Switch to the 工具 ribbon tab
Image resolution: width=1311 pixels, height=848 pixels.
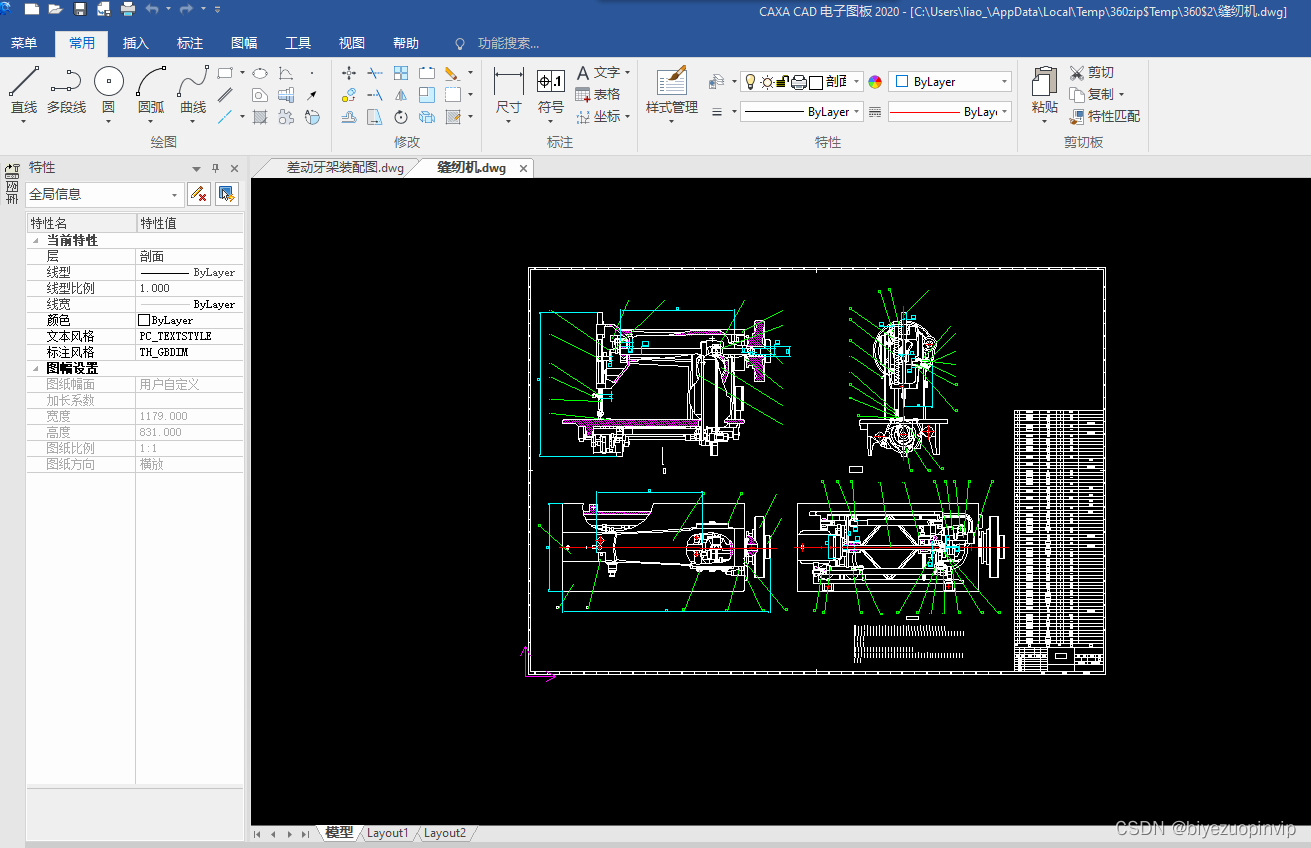(298, 43)
